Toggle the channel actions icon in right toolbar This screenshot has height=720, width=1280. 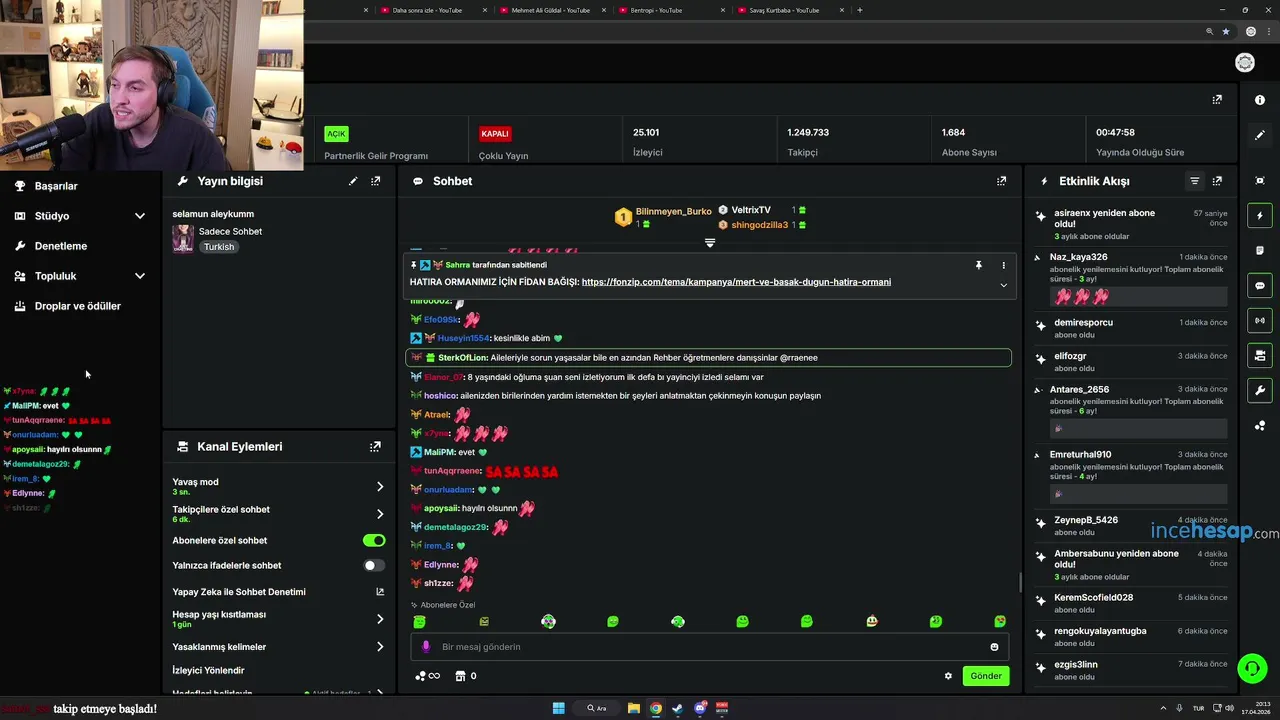[1260, 355]
